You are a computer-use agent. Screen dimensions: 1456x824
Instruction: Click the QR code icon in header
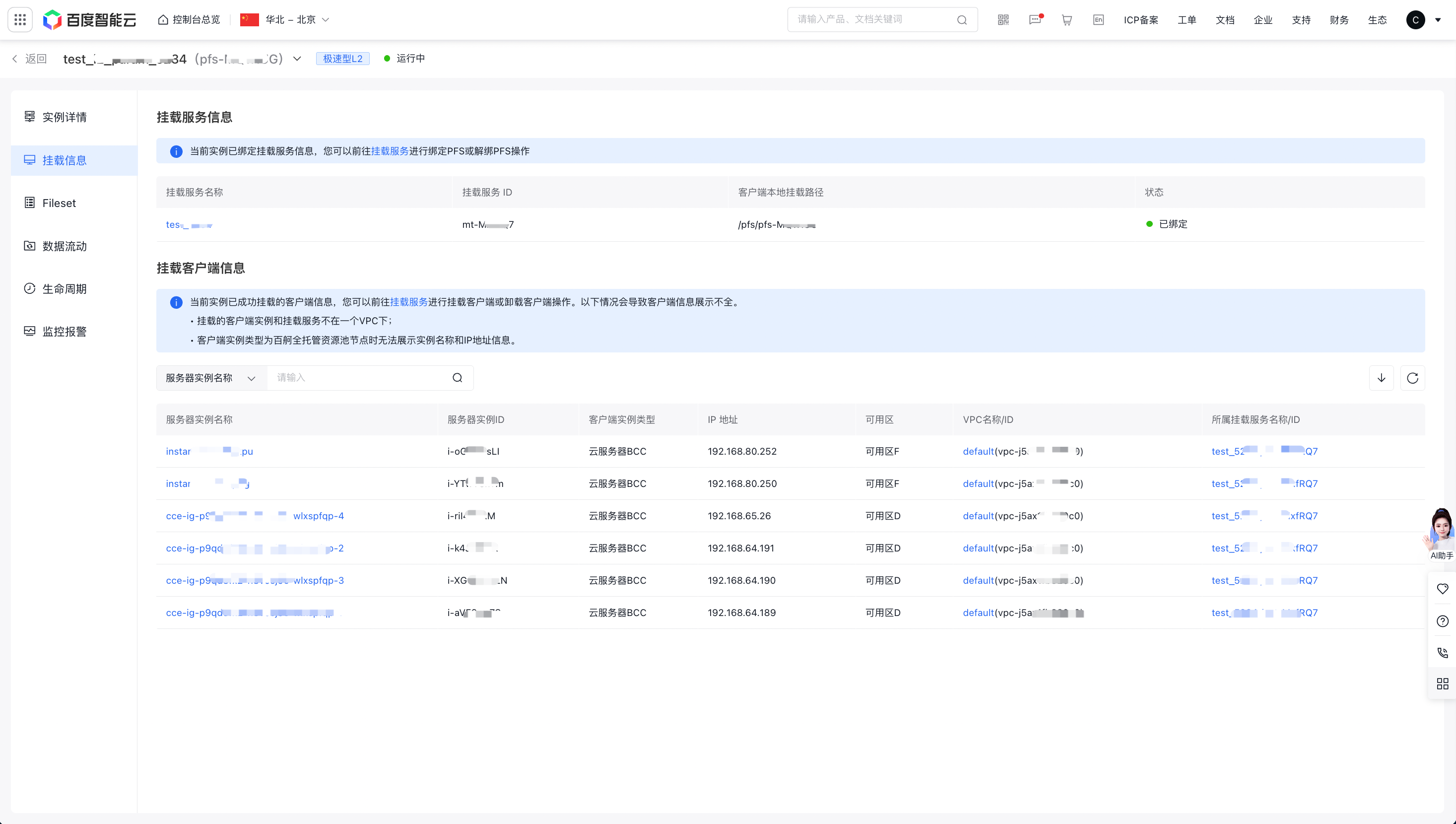(x=1003, y=20)
